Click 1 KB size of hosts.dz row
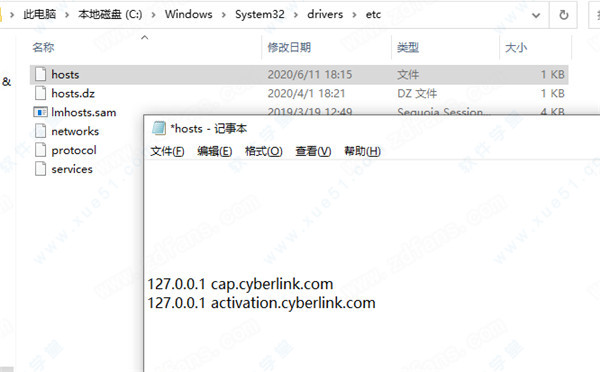600x372 pixels. click(553, 93)
